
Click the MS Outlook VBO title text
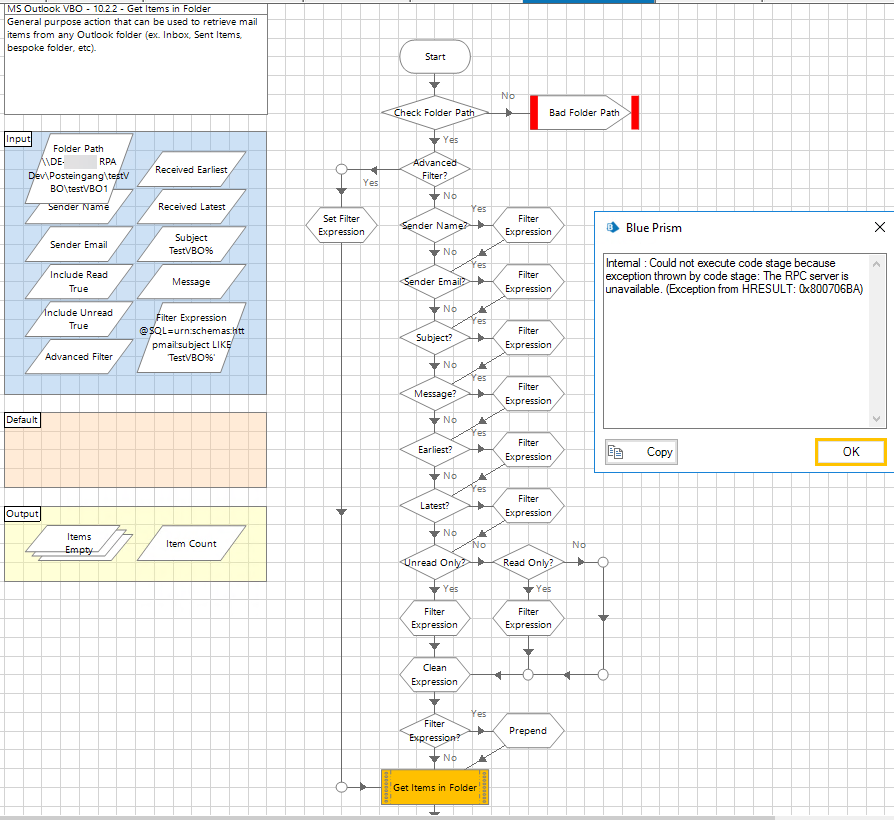tap(109, 9)
